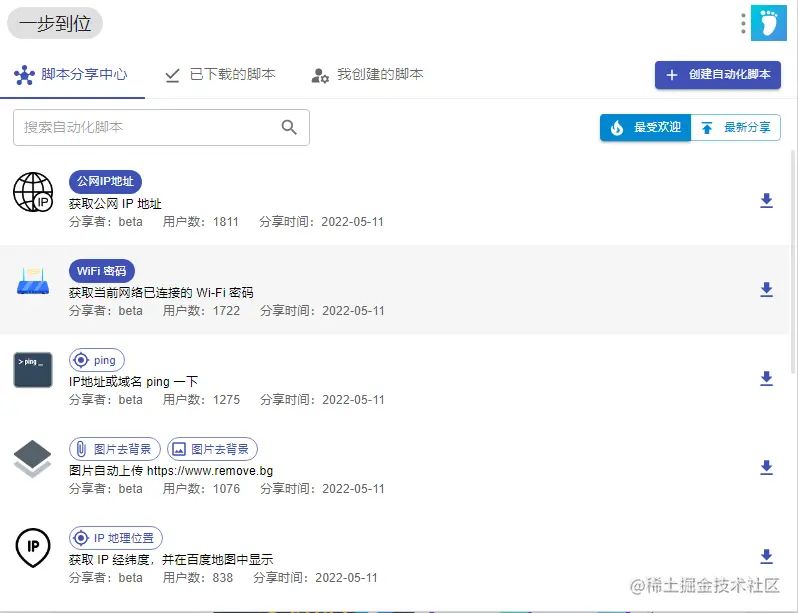
Task: Click user count 用户数：1275
Action: [x=201, y=400]
